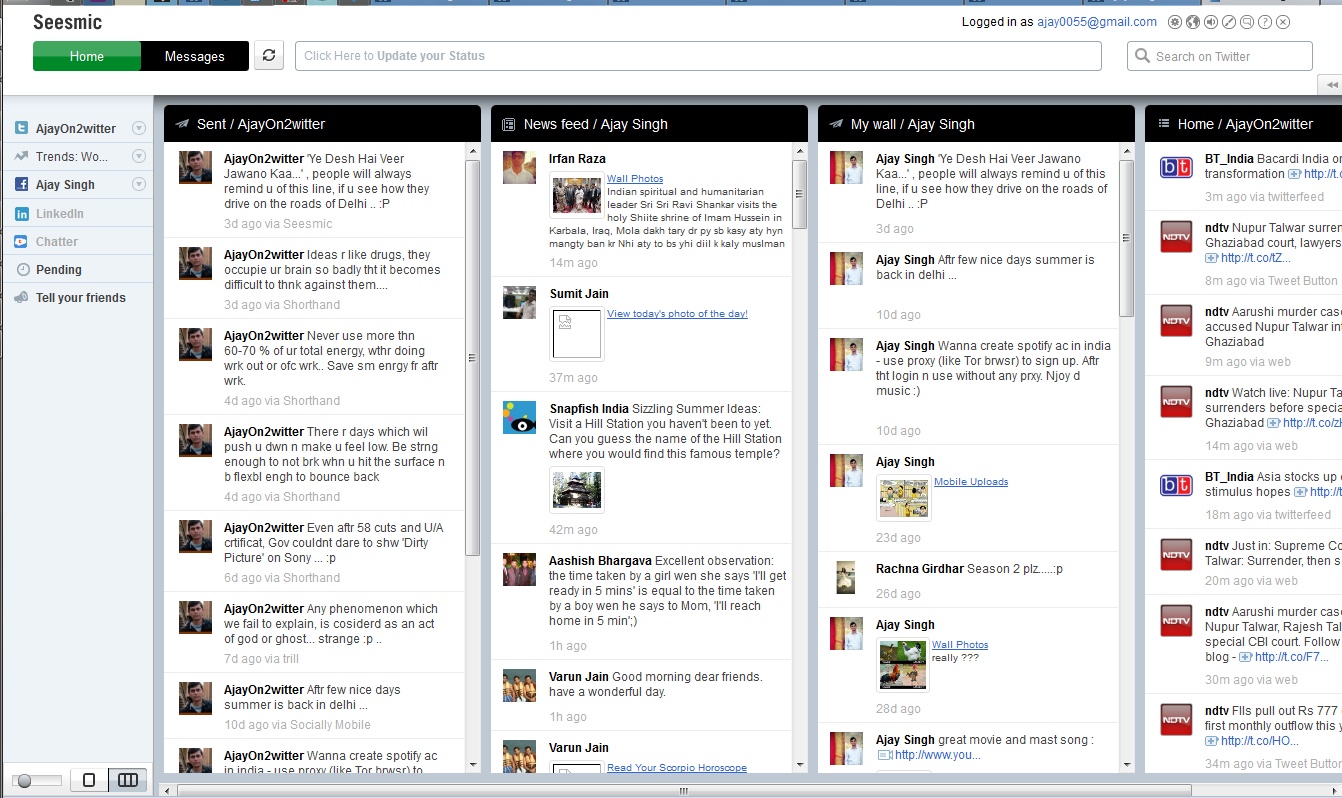This screenshot has height=798, width=1342.
Task: Switch to the Home tab
Action: tap(87, 56)
